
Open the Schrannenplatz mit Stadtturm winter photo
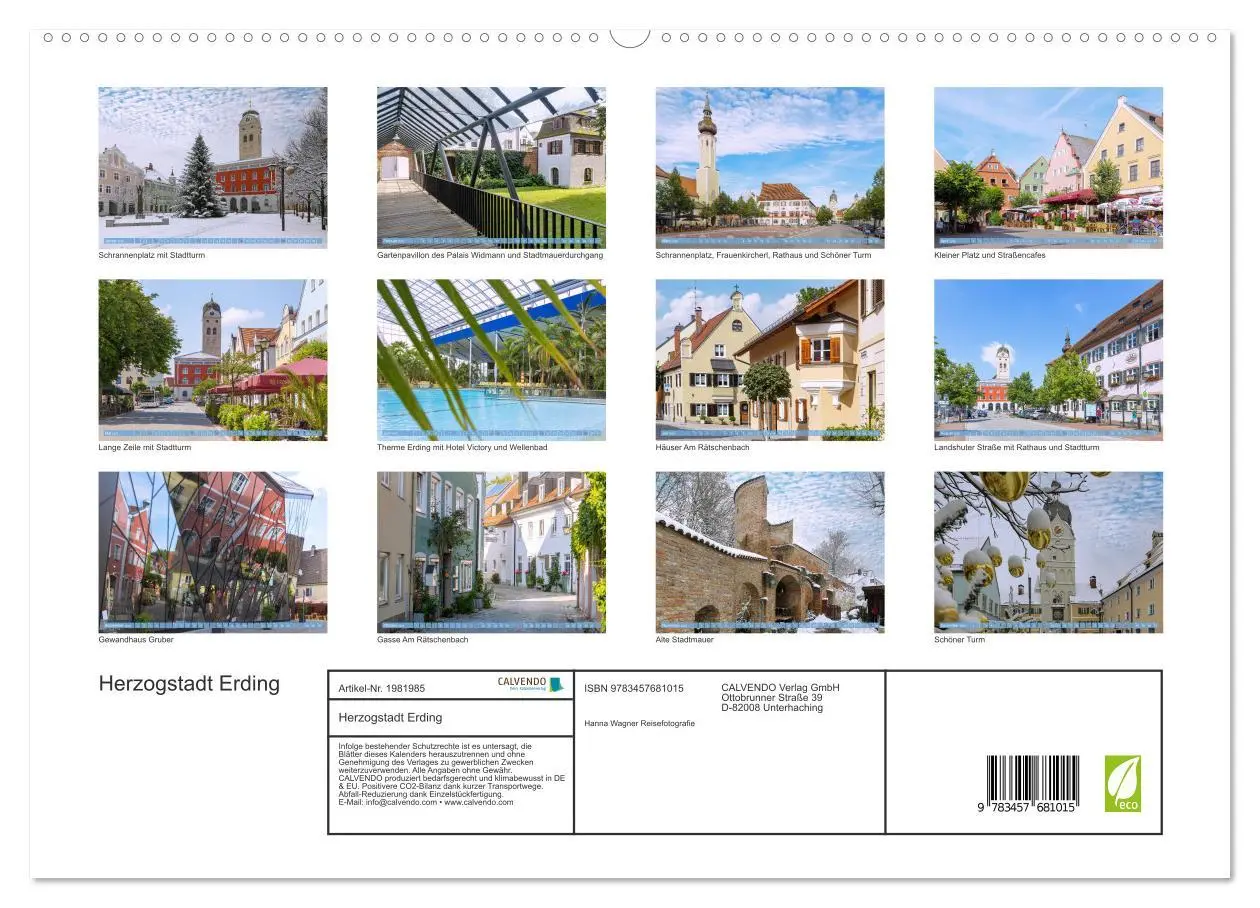(x=212, y=167)
